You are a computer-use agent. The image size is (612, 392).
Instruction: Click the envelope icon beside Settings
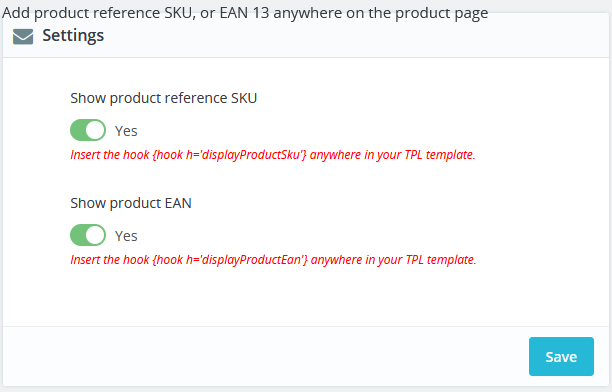tap(23, 37)
